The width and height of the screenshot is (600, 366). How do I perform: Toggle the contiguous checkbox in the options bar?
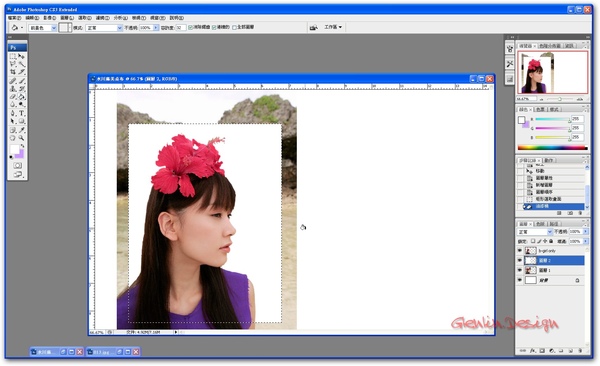click(214, 27)
